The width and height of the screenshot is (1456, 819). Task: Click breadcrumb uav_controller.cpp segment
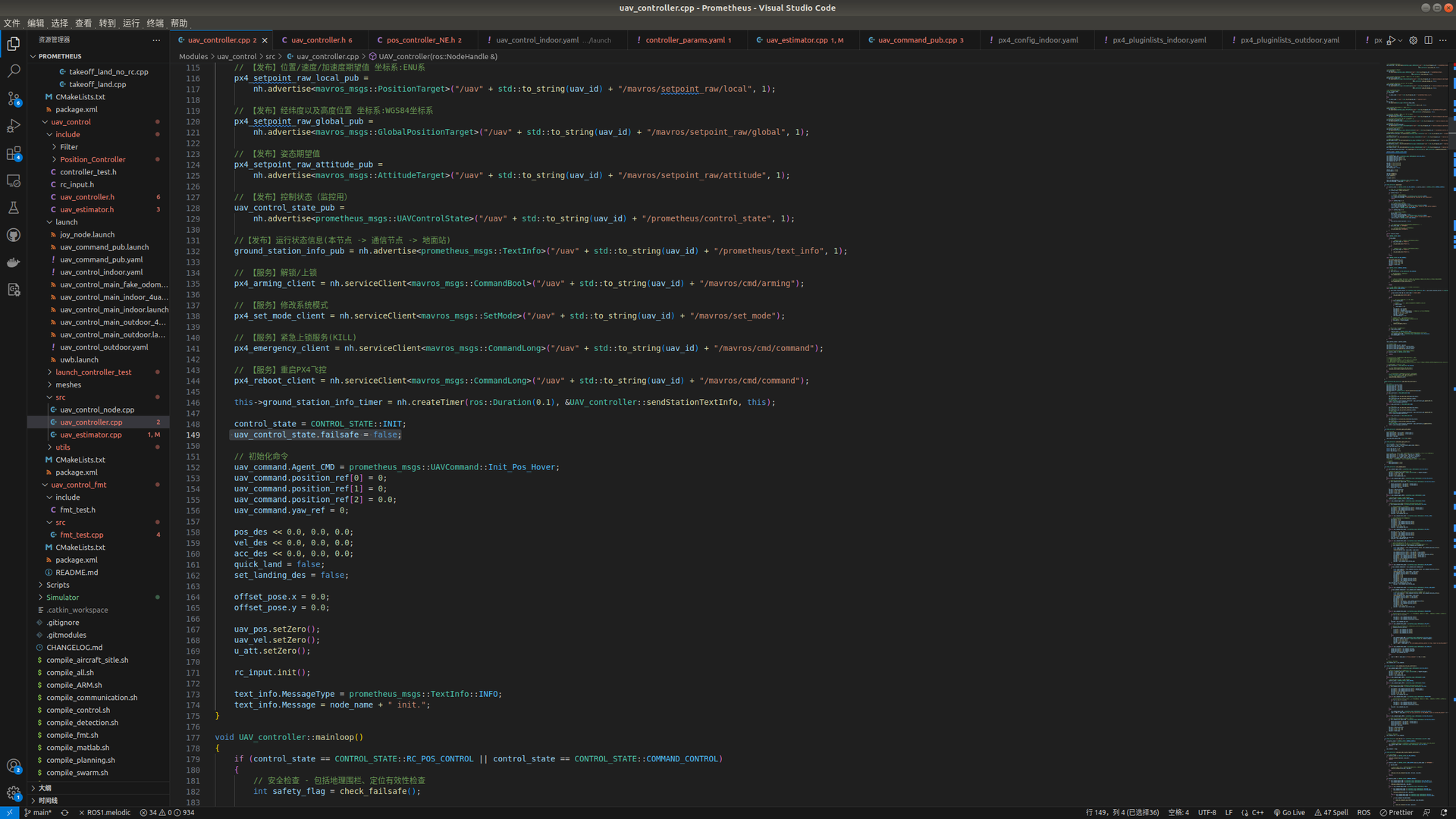[327, 56]
